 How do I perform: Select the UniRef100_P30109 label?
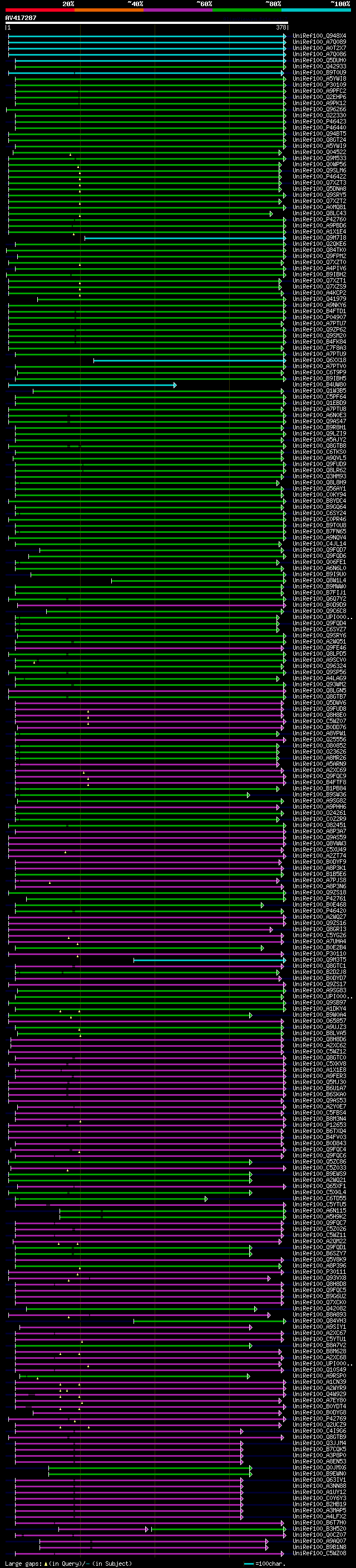(319, 85)
